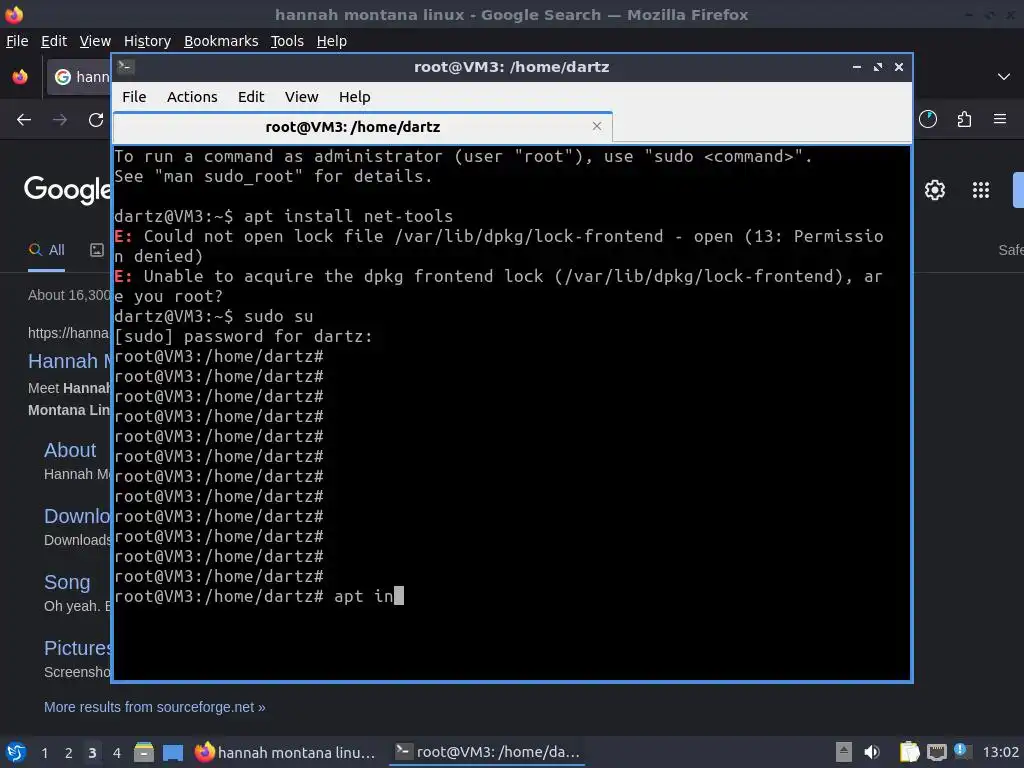The image size is (1024, 768).
Task: Open the clipboard manager tray icon
Action: [x=909, y=752]
